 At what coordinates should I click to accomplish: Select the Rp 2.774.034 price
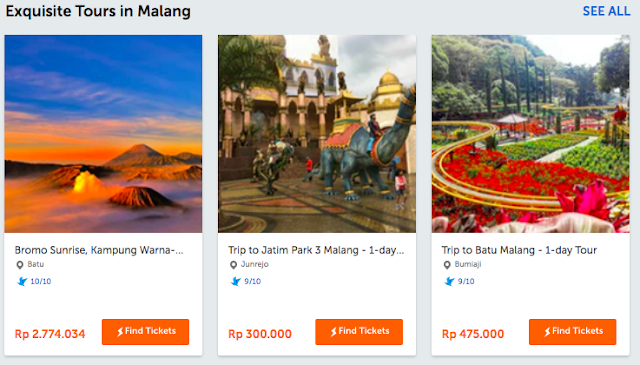point(50,334)
